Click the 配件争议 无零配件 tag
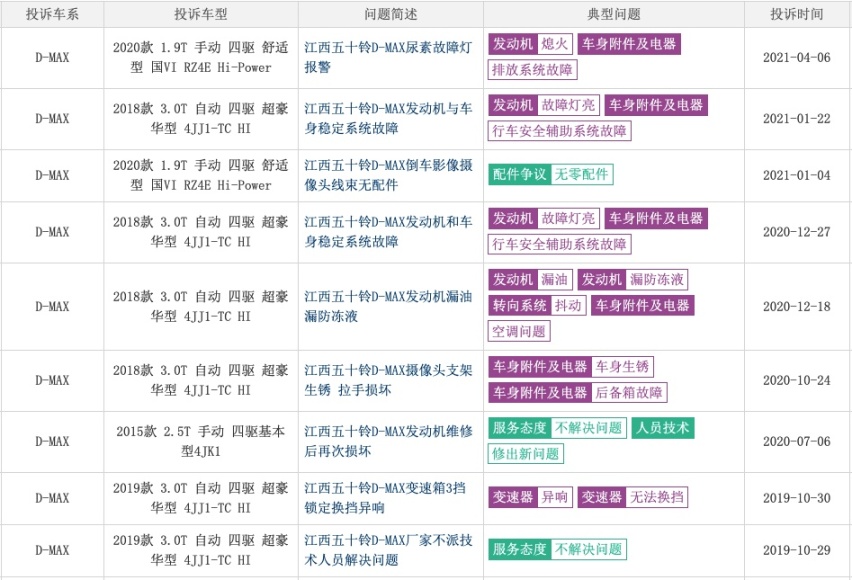Image resolution: width=852 pixels, height=580 pixels. click(x=550, y=174)
